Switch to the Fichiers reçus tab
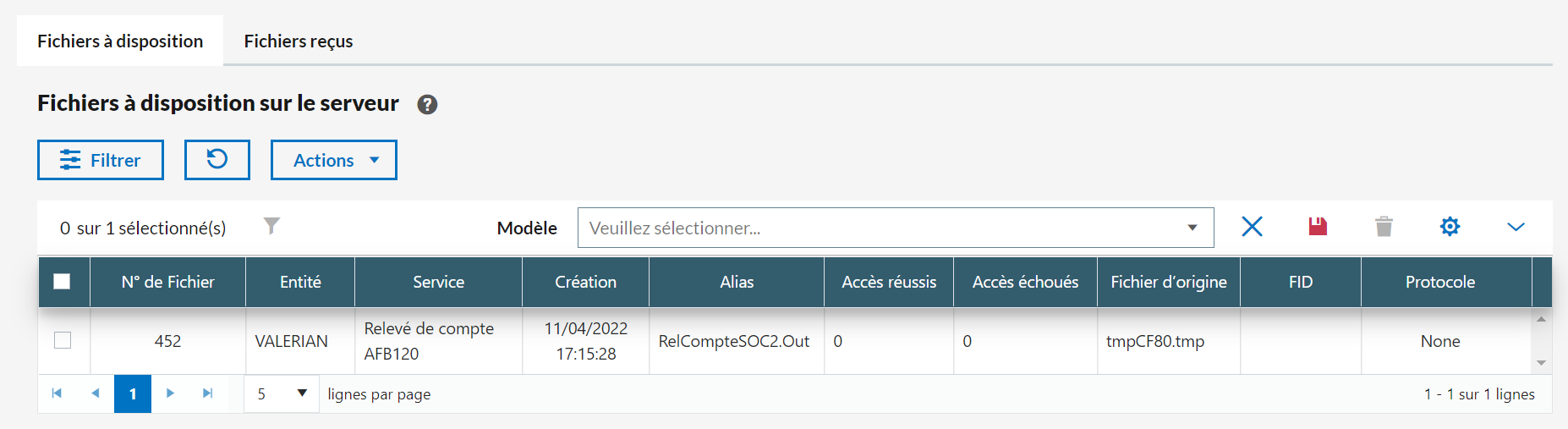The image size is (1568, 429). 299,41
